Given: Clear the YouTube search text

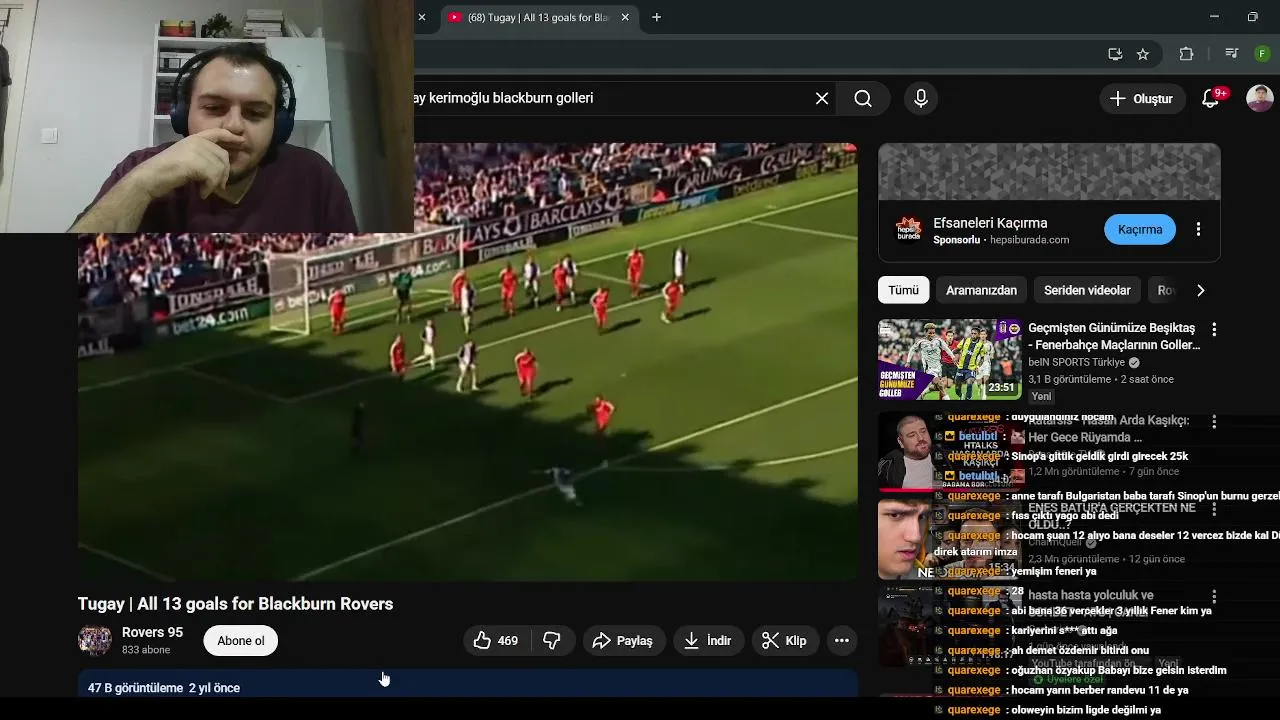Looking at the screenshot, I should 821,98.
